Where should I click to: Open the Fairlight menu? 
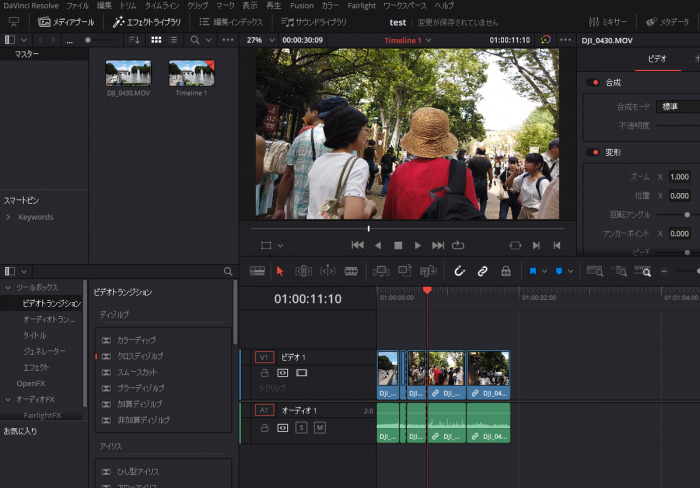click(362, 6)
